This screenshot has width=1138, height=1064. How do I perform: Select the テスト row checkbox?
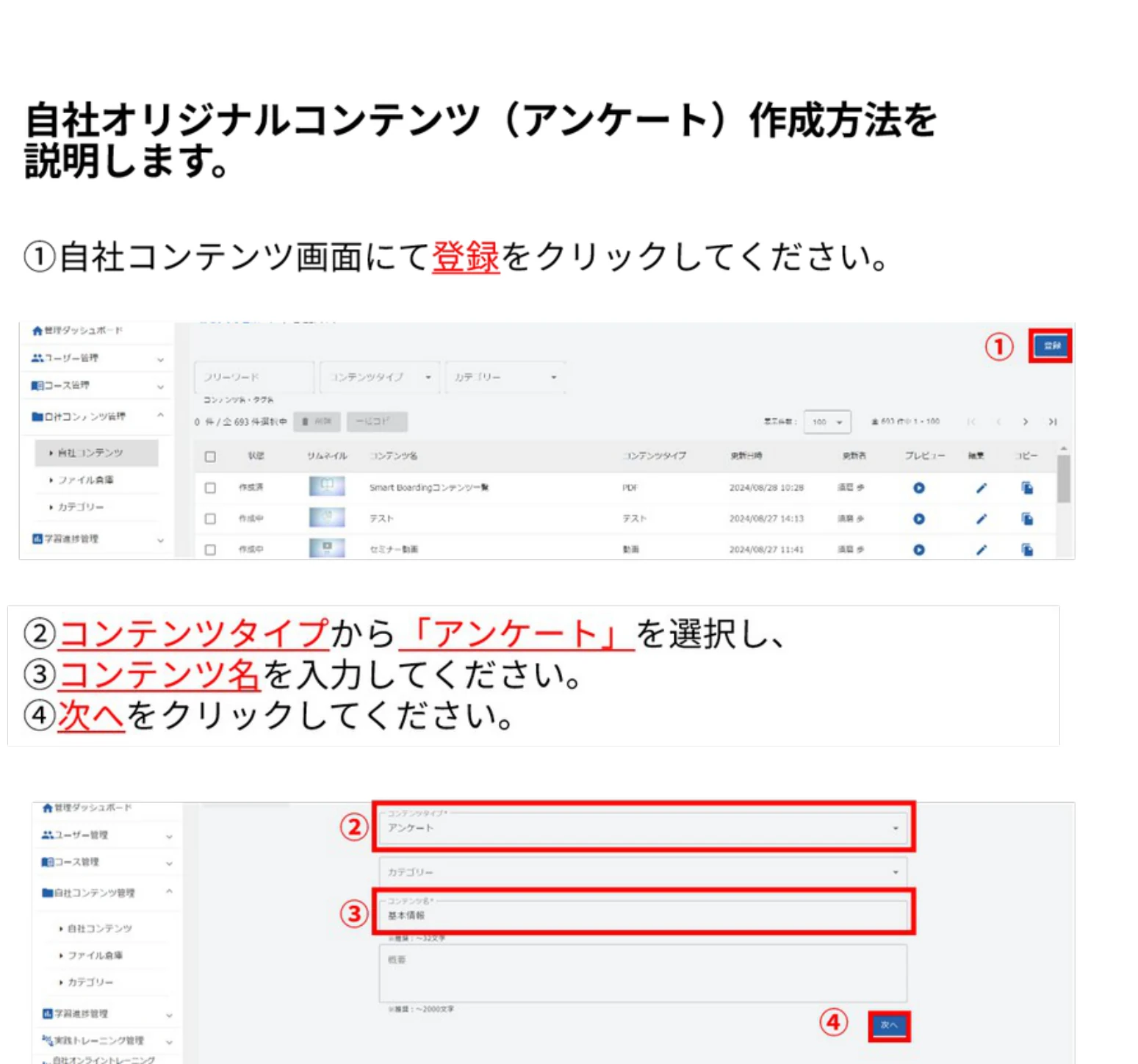(210, 519)
